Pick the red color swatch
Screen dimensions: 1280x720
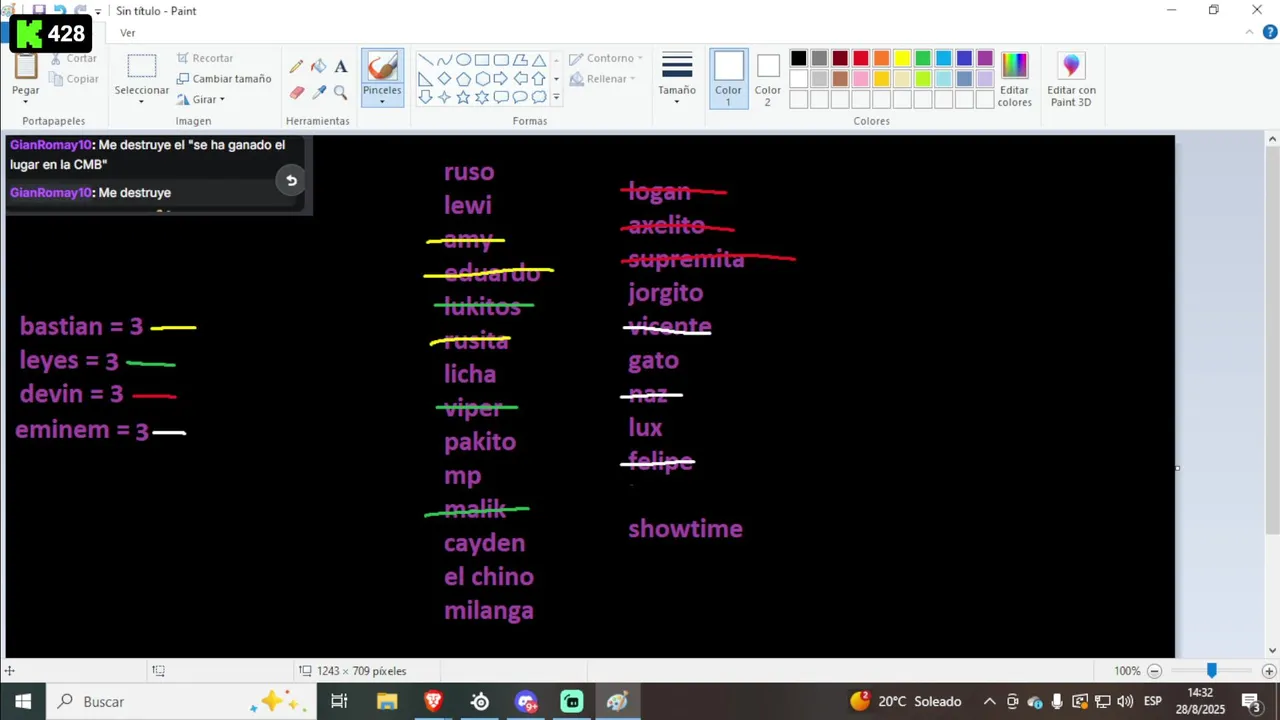pyautogui.click(x=861, y=58)
